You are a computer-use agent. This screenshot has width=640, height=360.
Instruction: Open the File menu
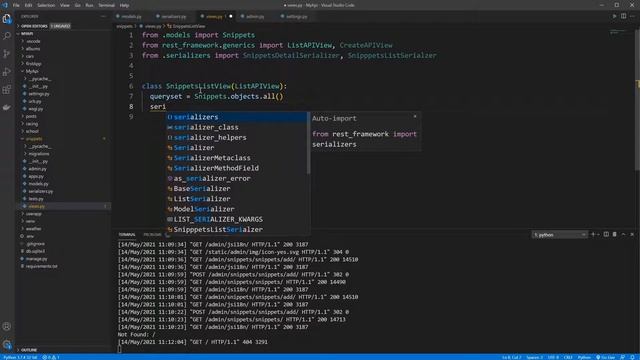pyautogui.click(x=16, y=5)
